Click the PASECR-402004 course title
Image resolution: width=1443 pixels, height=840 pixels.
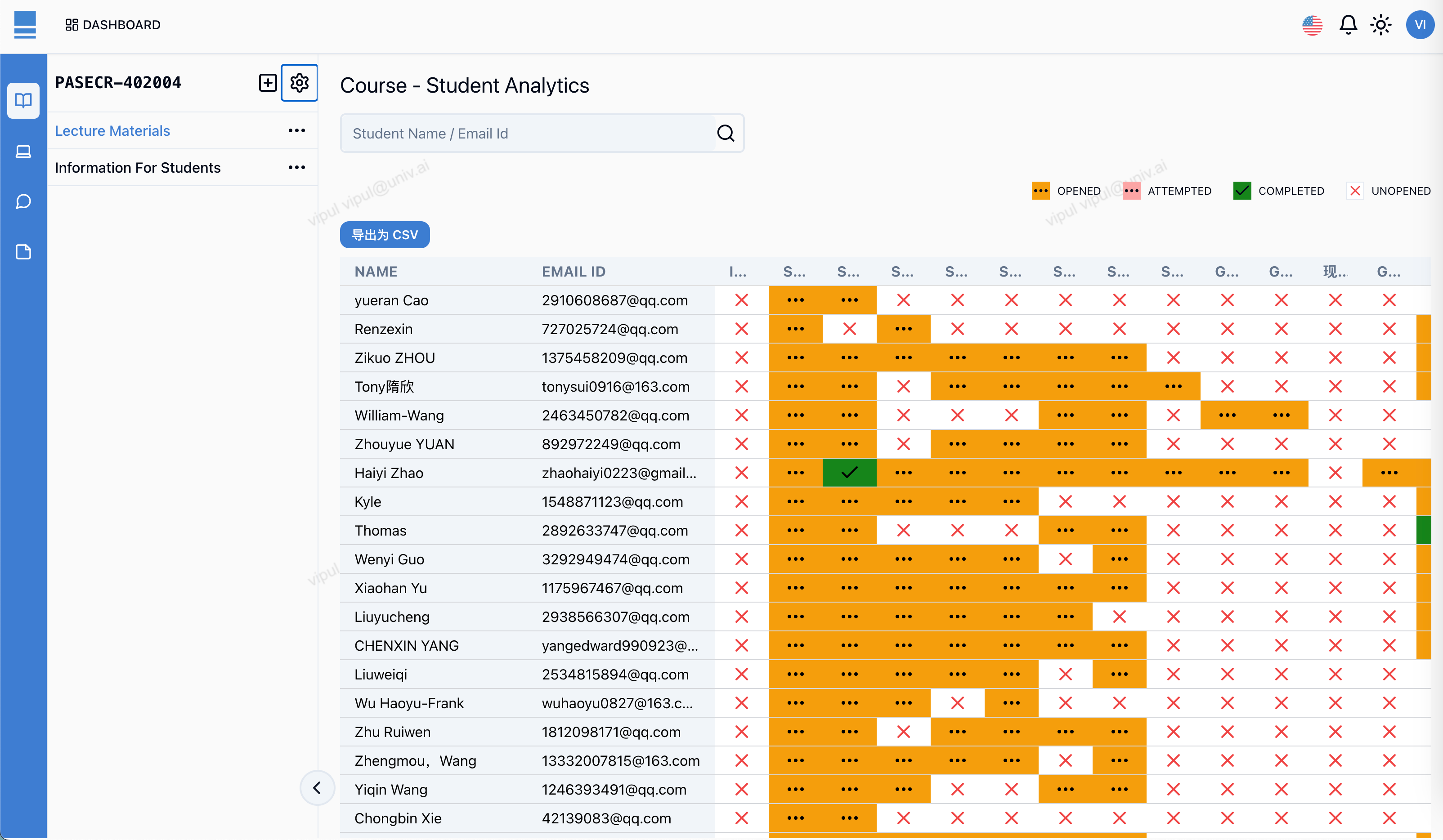118,82
